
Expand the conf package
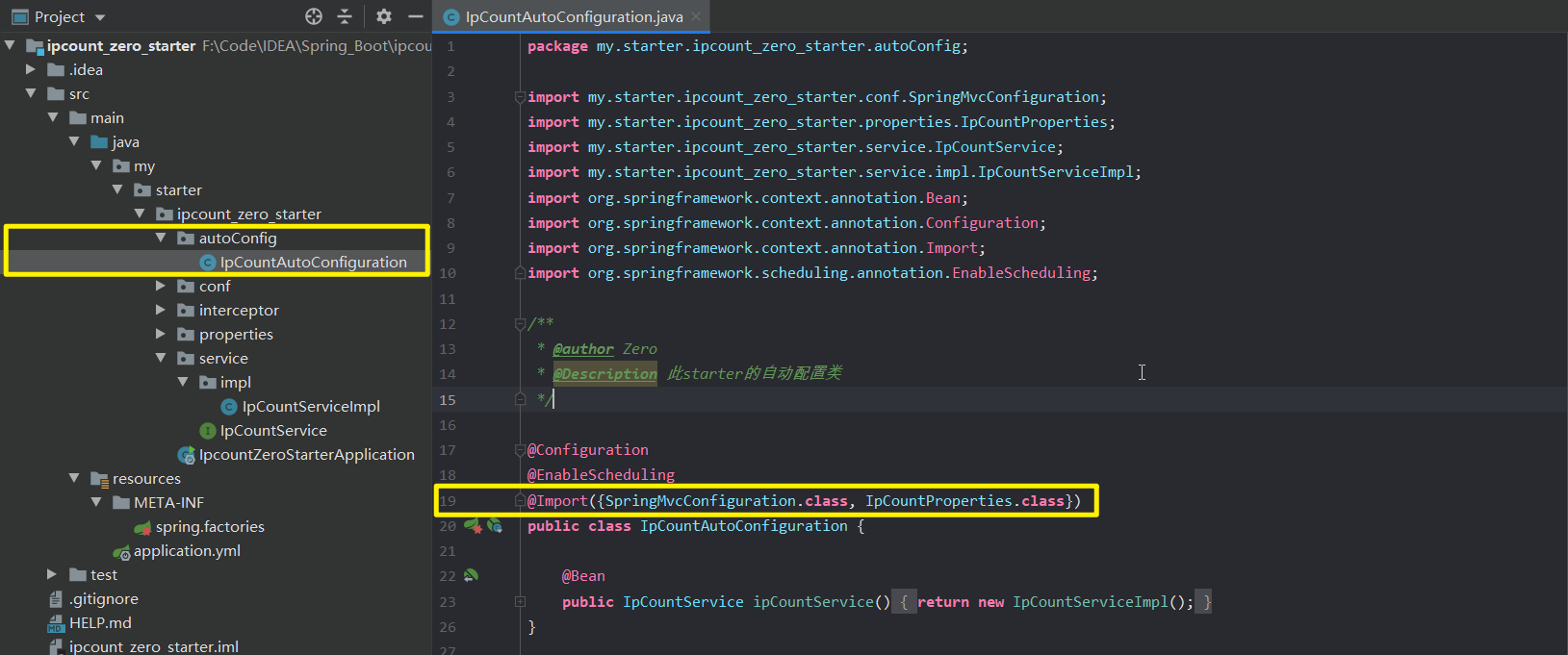(161, 286)
